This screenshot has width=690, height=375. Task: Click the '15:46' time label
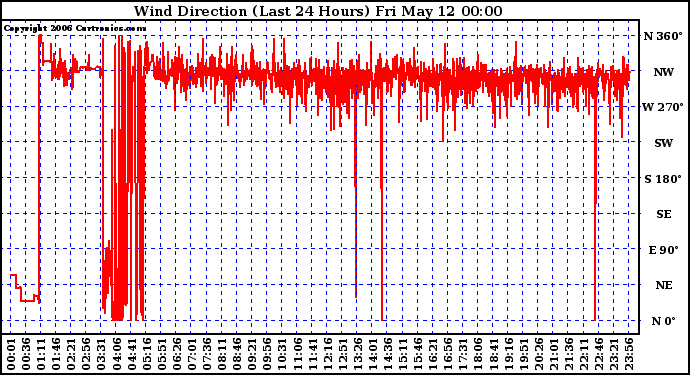[x=418, y=355]
